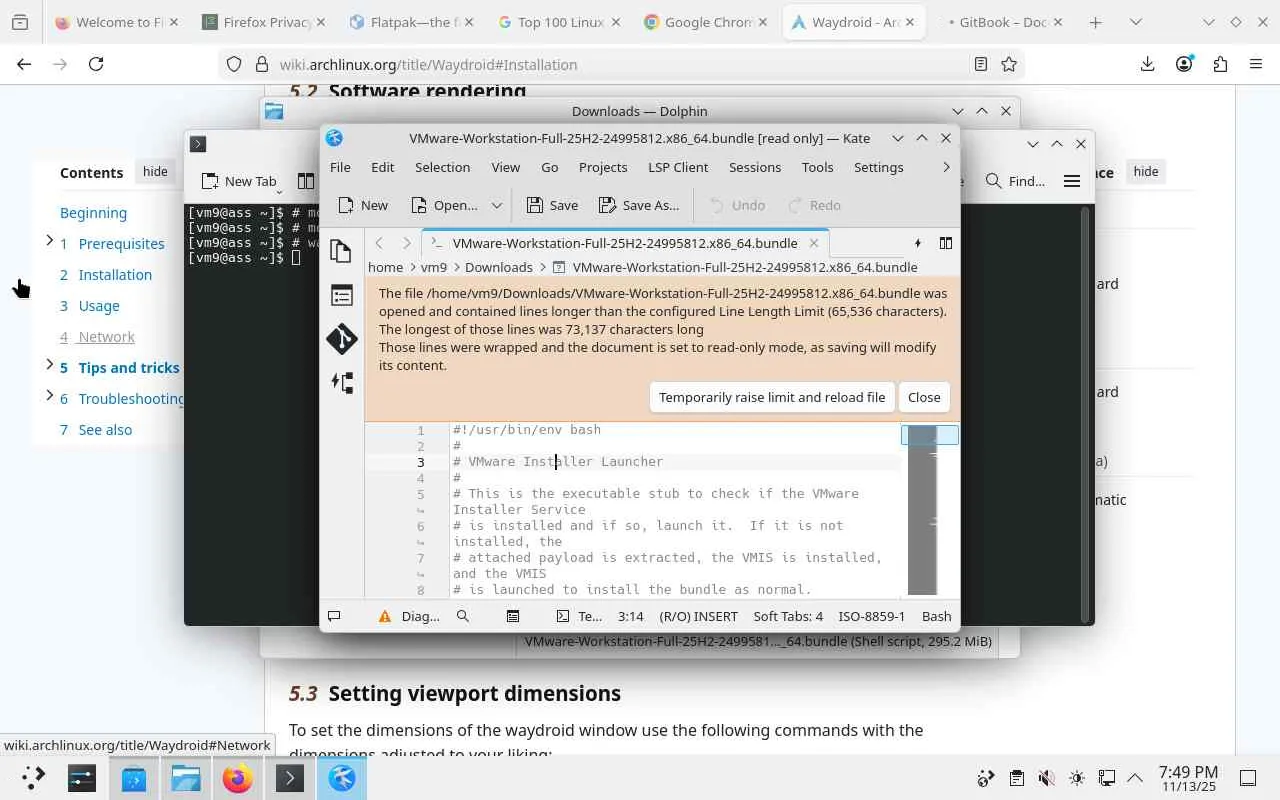Open the Diagnostics panel in Kate status bar
This screenshot has height=800, width=1280.
410,616
